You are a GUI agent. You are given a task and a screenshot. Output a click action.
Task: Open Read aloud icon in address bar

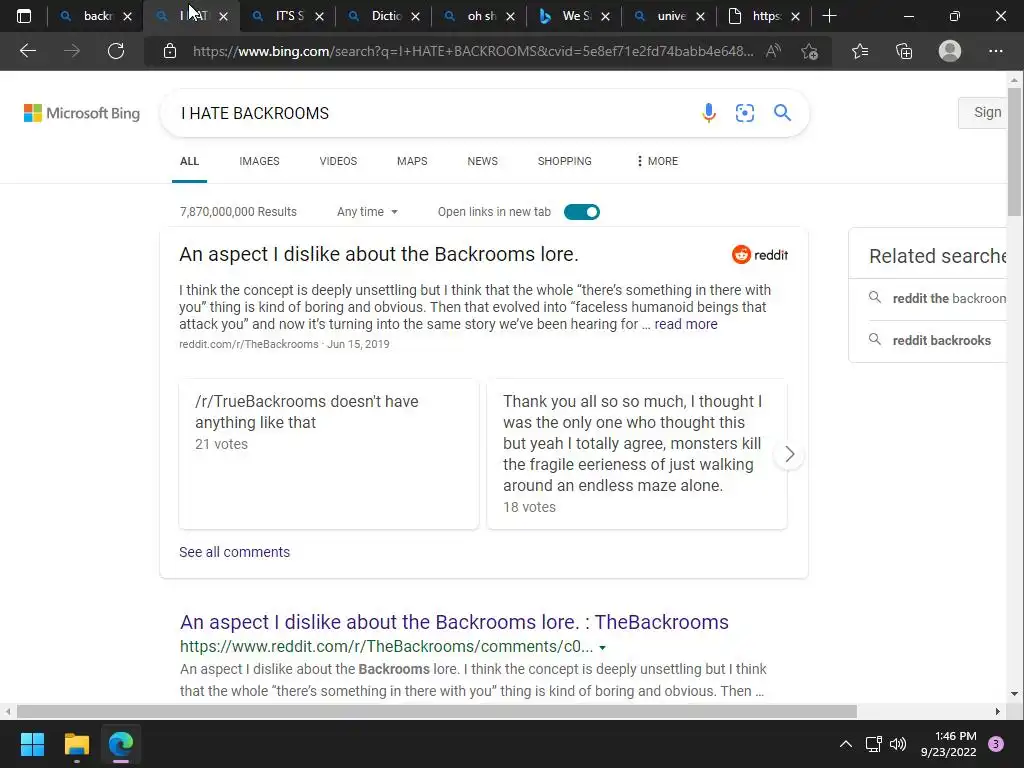pyautogui.click(x=773, y=51)
